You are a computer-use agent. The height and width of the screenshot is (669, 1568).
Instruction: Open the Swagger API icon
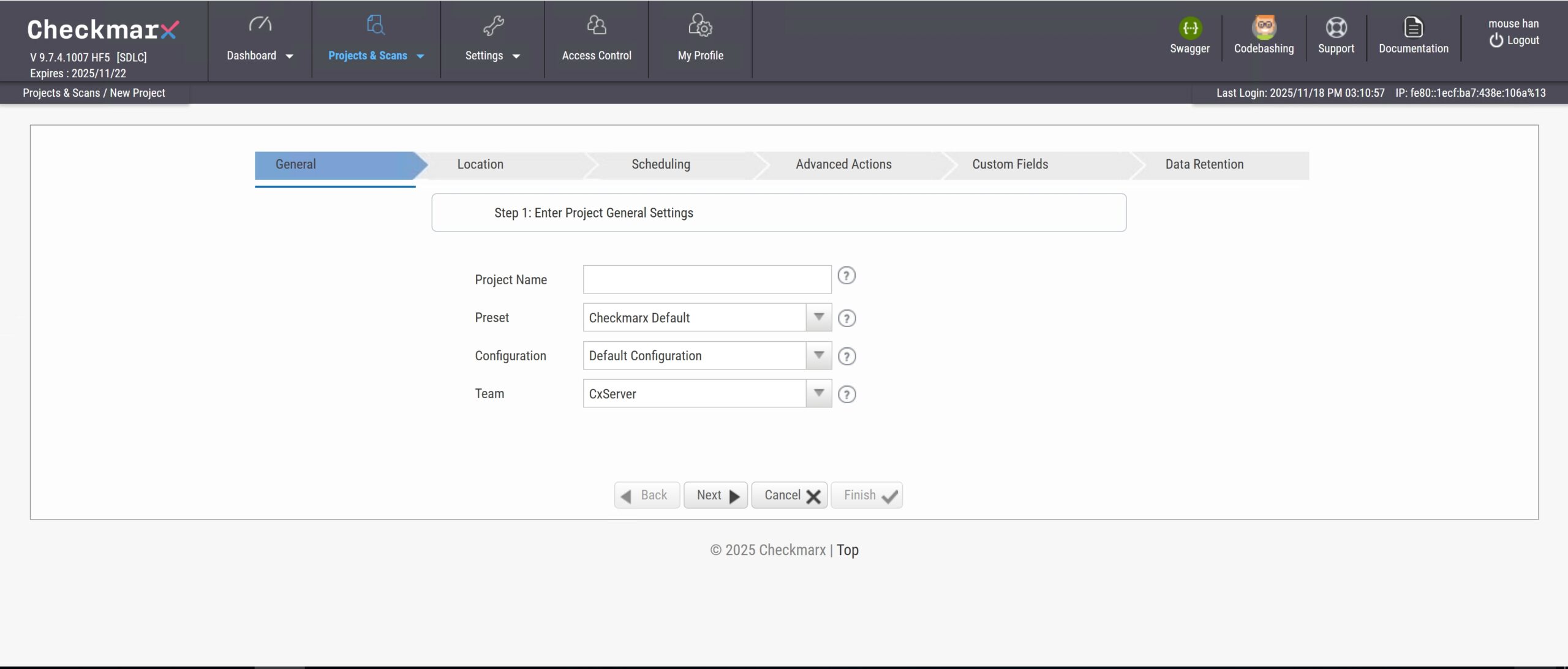[x=1189, y=28]
